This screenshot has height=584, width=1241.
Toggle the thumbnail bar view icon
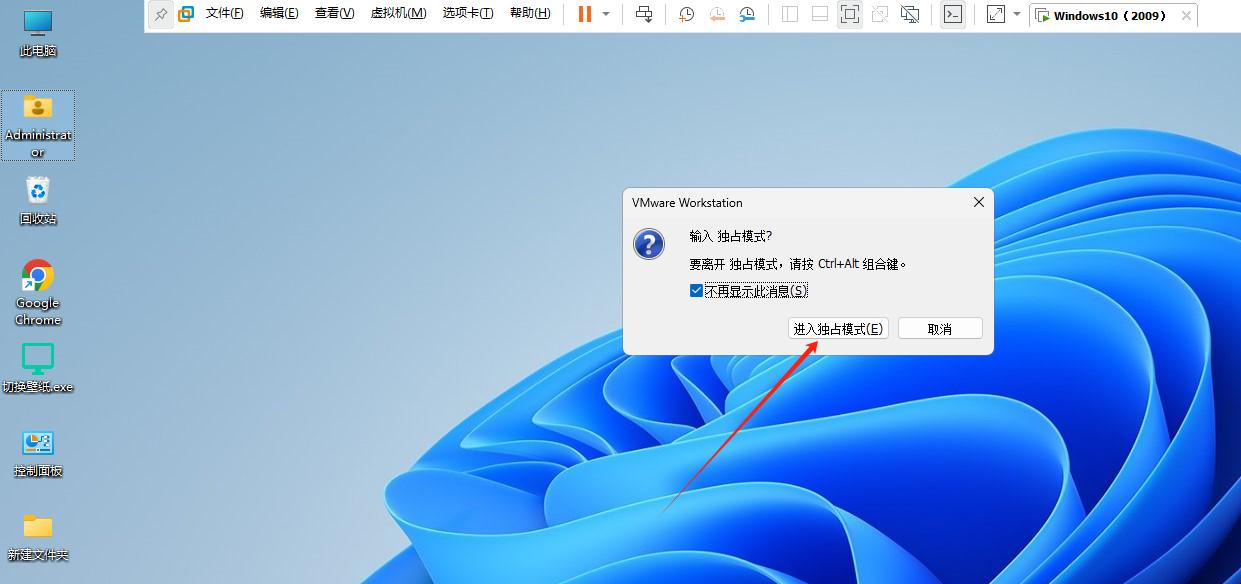tap(819, 14)
